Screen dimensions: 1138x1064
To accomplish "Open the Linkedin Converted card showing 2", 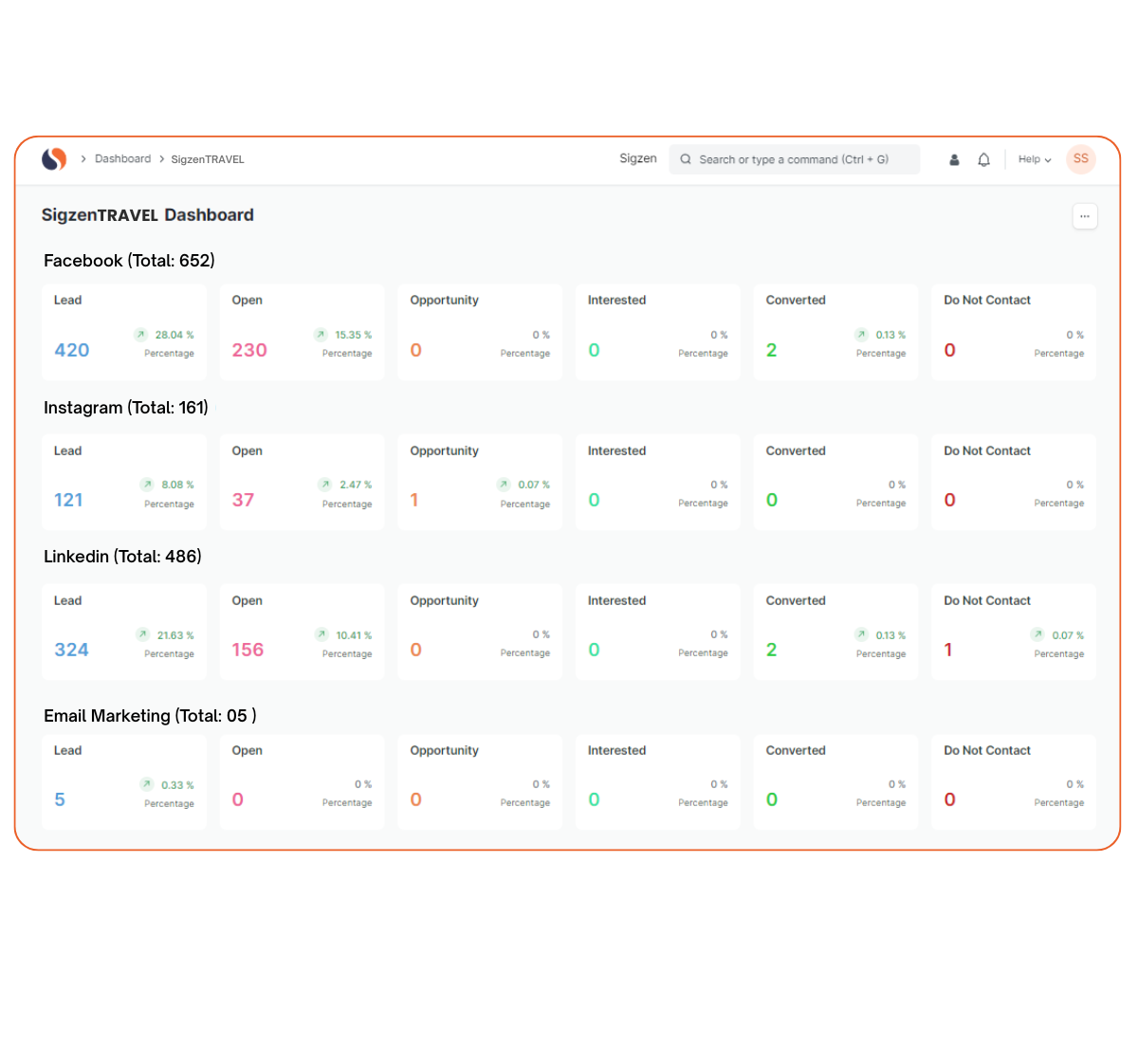I will (835, 632).
